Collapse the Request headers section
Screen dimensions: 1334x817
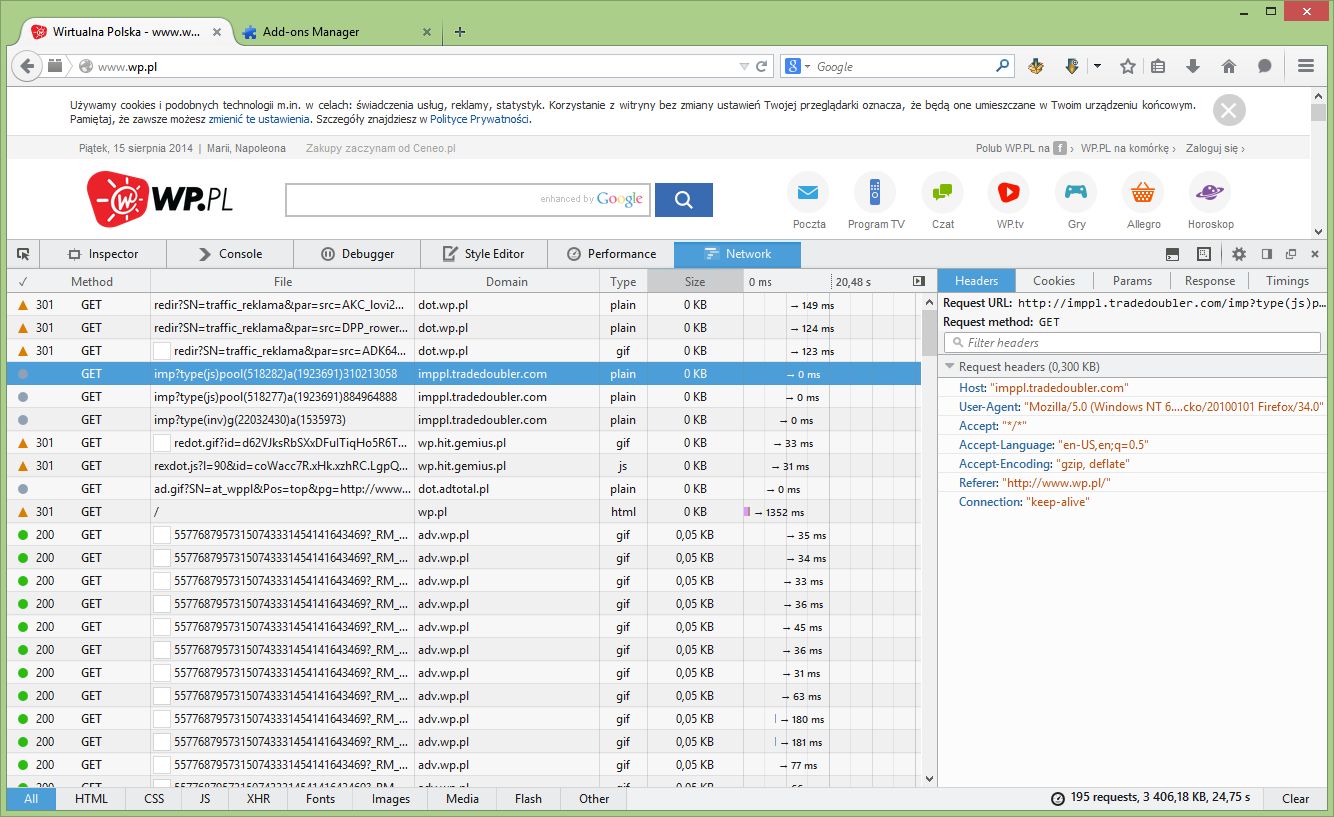950,367
